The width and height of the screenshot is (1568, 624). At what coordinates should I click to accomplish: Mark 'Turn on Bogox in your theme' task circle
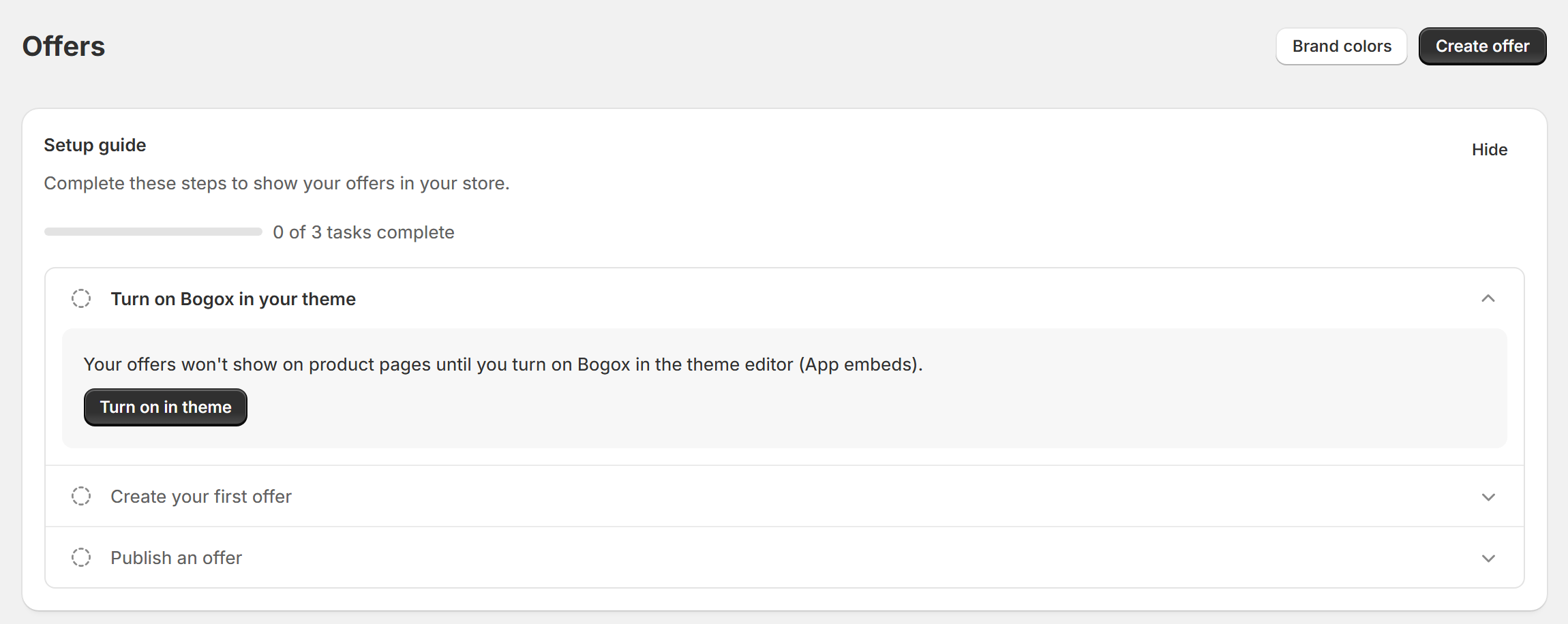point(81,298)
